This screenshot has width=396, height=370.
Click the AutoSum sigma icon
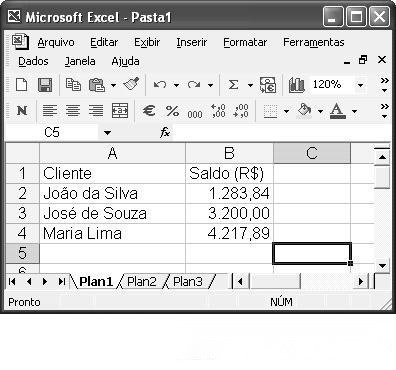(x=233, y=85)
